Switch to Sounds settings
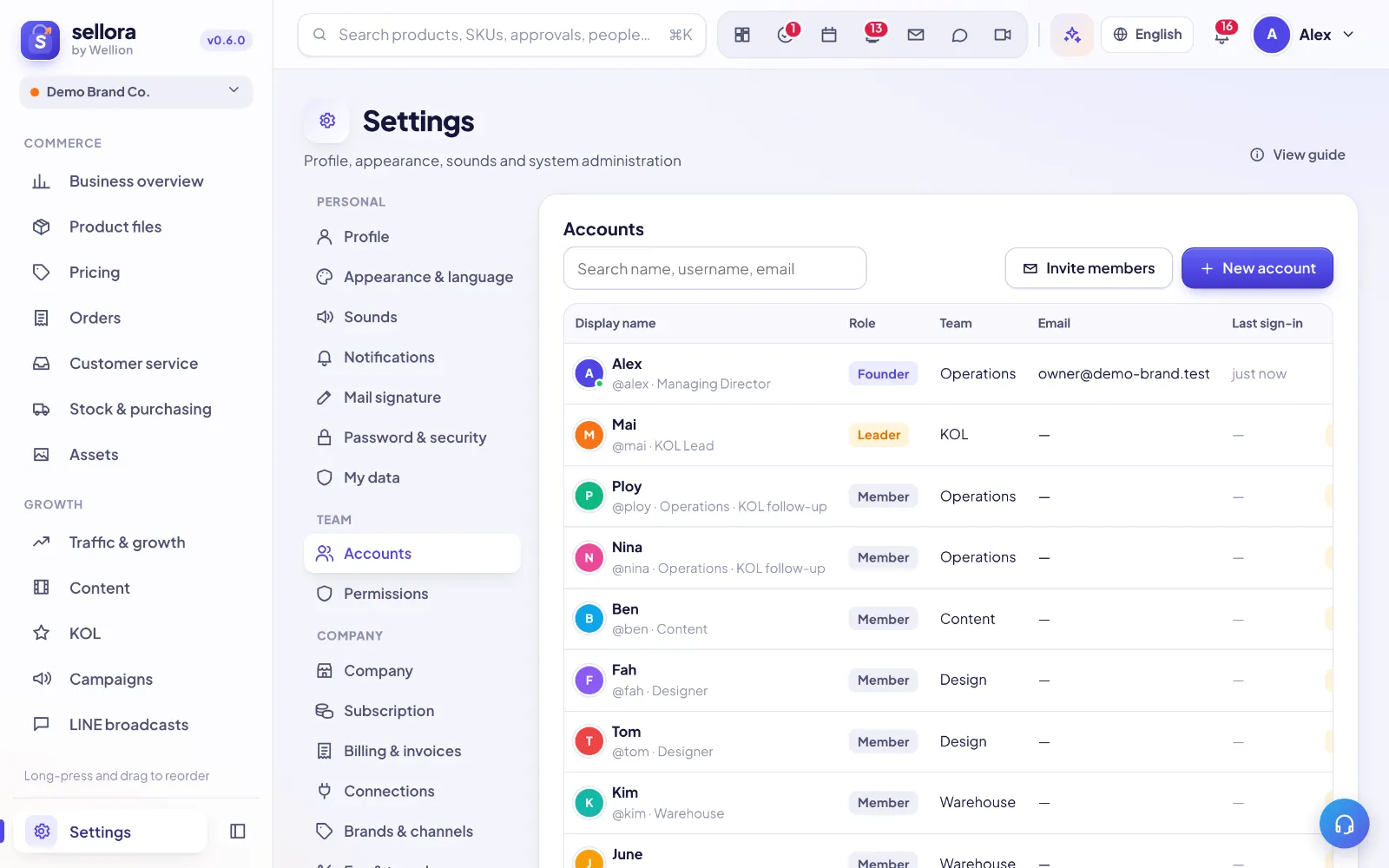This screenshot has width=1389, height=868. 412,317
